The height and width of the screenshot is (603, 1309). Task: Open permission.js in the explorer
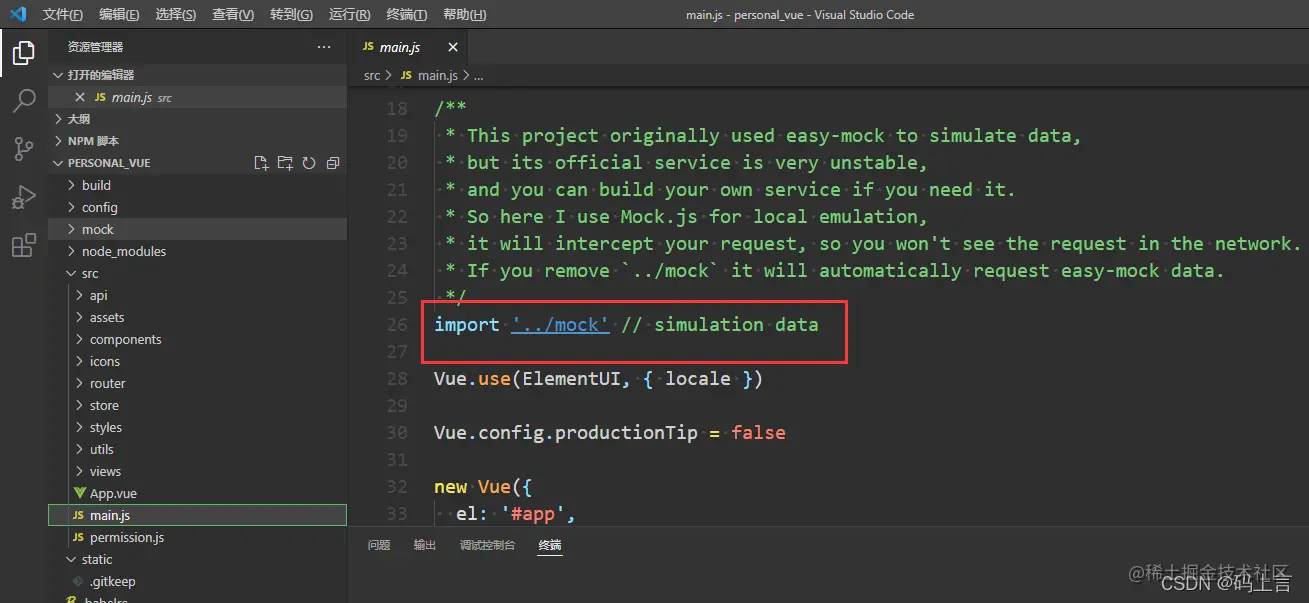197,537
